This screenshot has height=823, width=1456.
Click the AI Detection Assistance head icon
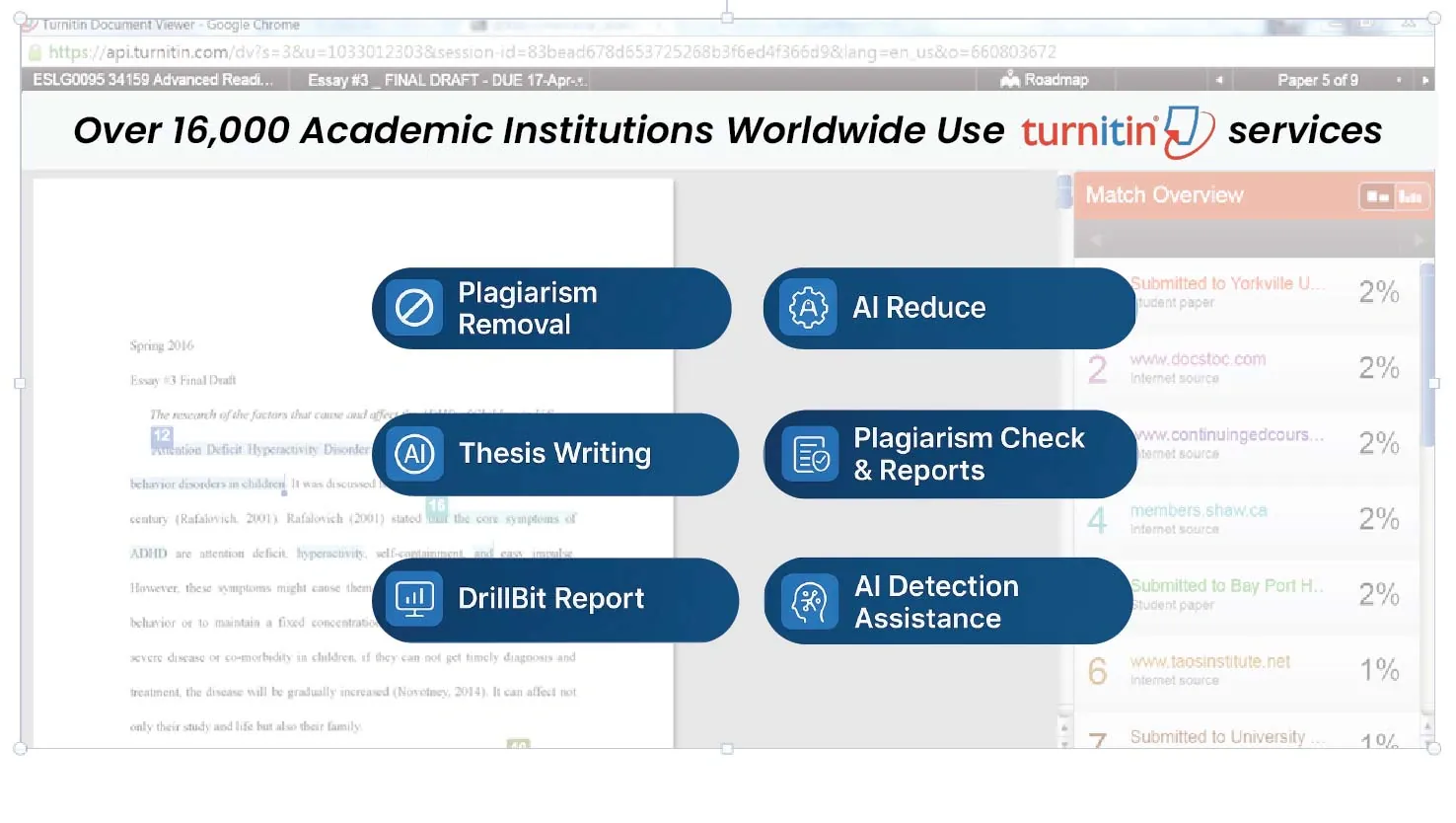point(809,600)
